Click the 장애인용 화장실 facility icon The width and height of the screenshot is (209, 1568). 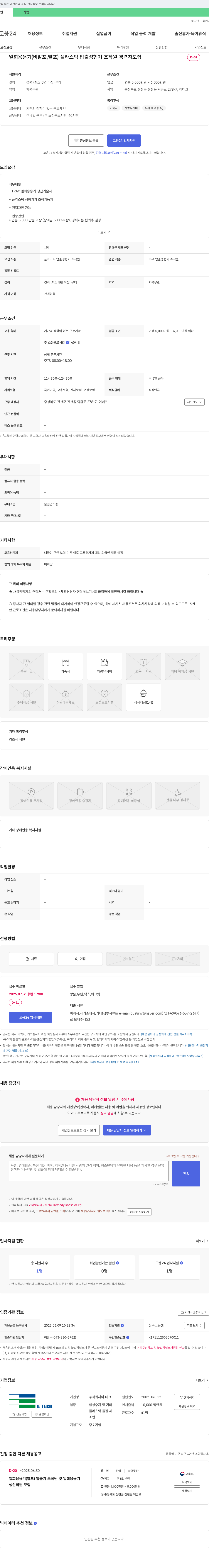[129, 796]
